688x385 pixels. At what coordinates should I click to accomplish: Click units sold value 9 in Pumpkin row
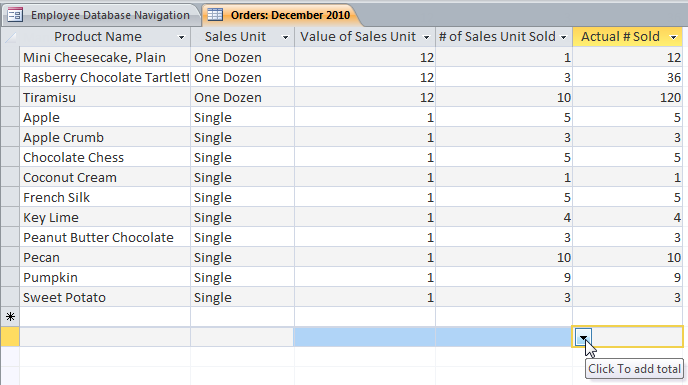pos(504,277)
